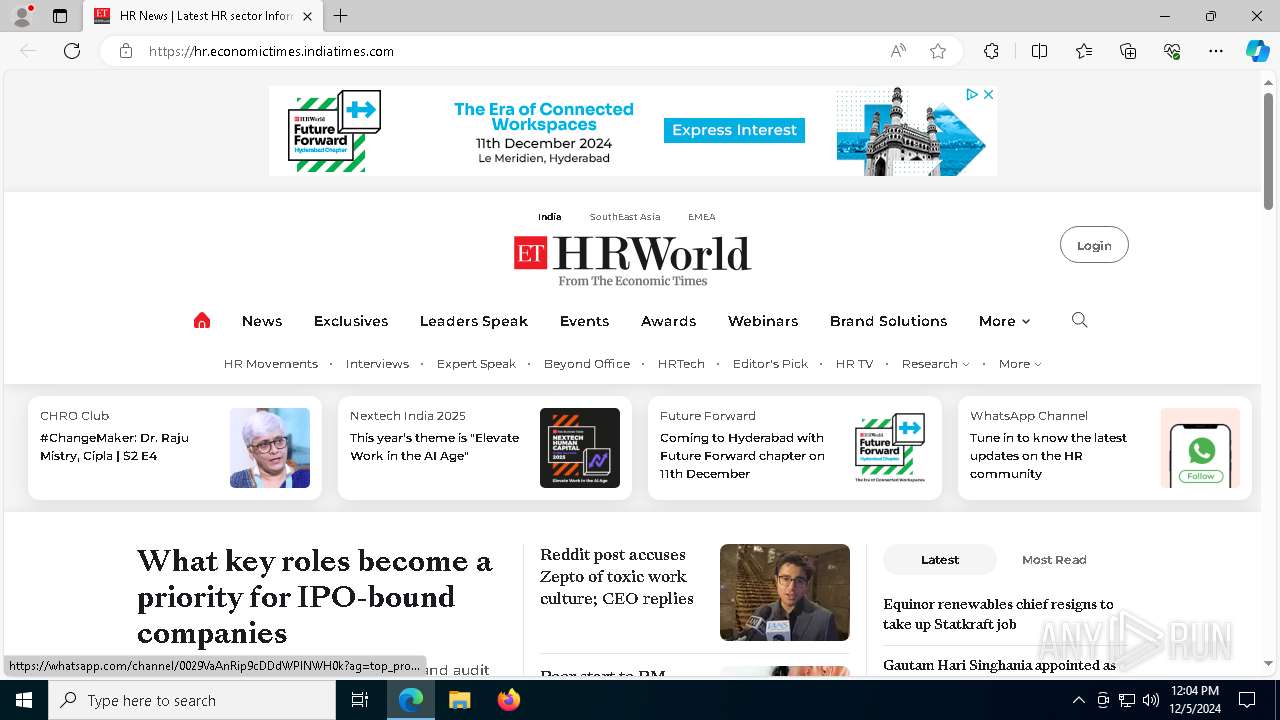Click the address bar URL
The height and width of the screenshot is (720, 1280).
coord(271,51)
